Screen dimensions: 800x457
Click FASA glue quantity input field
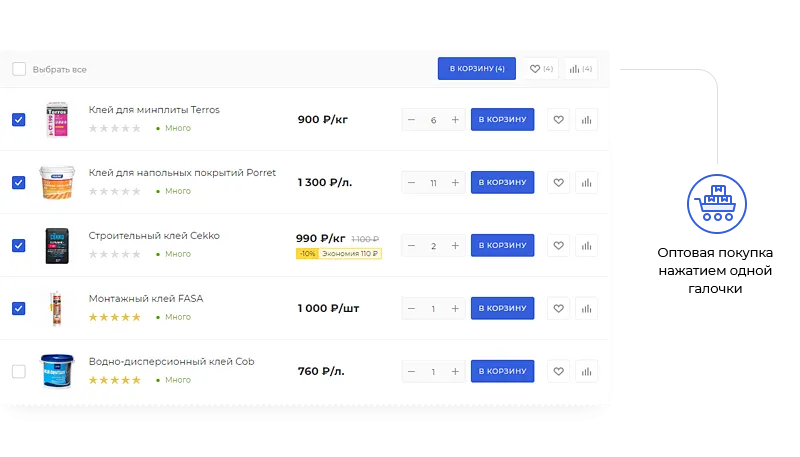(x=433, y=309)
